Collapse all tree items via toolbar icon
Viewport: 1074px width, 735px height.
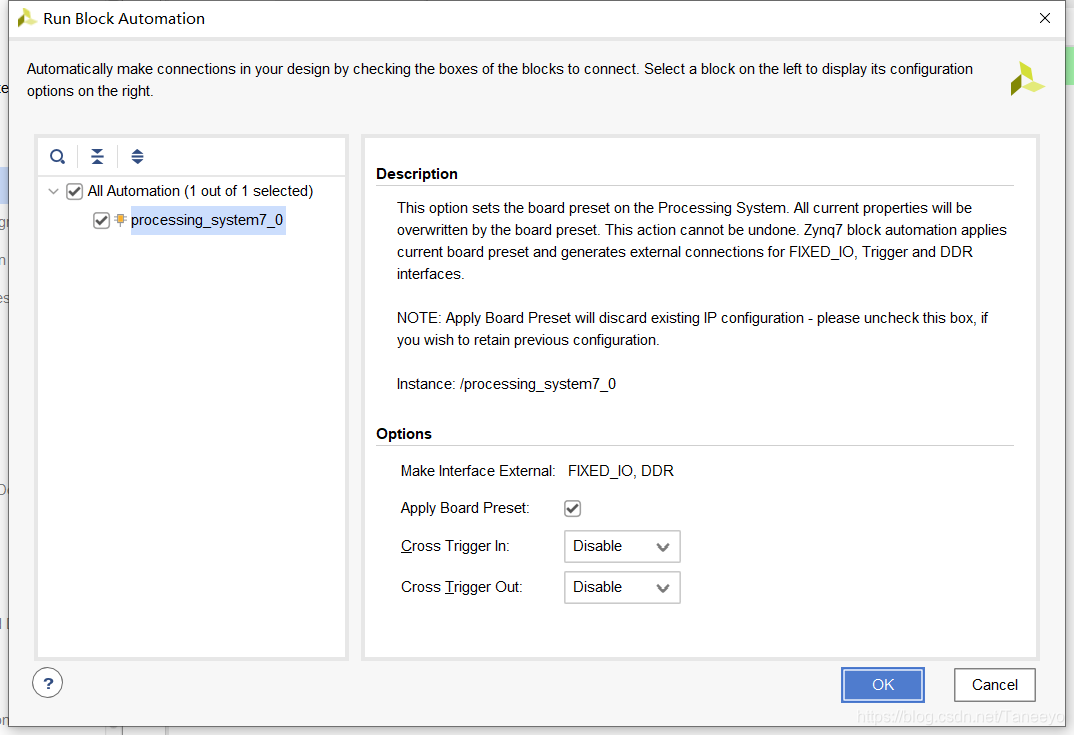(x=97, y=157)
